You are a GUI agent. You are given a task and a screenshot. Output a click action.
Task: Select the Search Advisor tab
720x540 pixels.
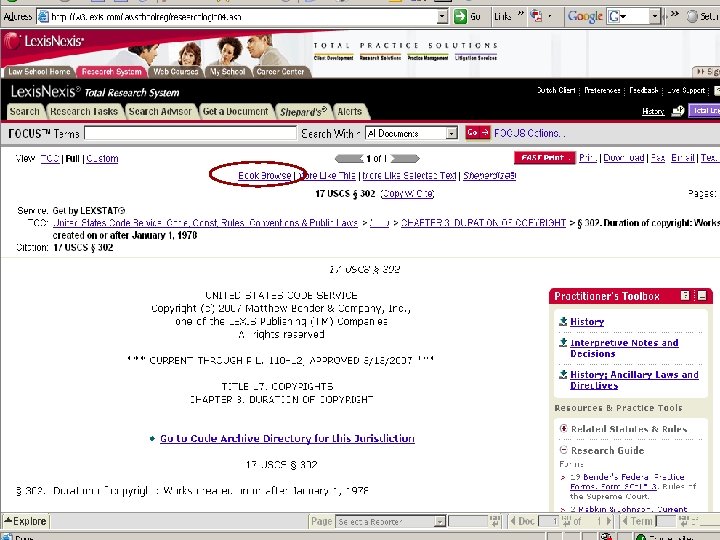[160, 112]
